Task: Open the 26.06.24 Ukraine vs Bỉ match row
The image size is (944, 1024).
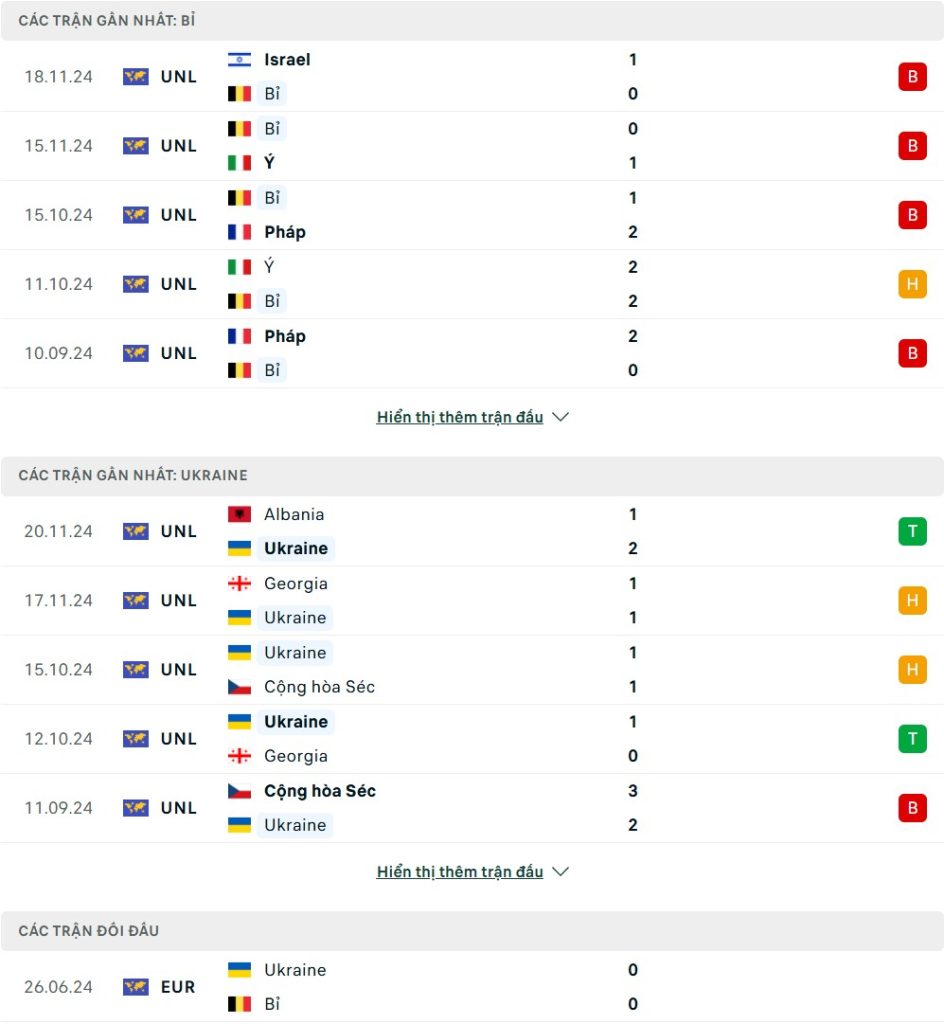Action: (472, 987)
